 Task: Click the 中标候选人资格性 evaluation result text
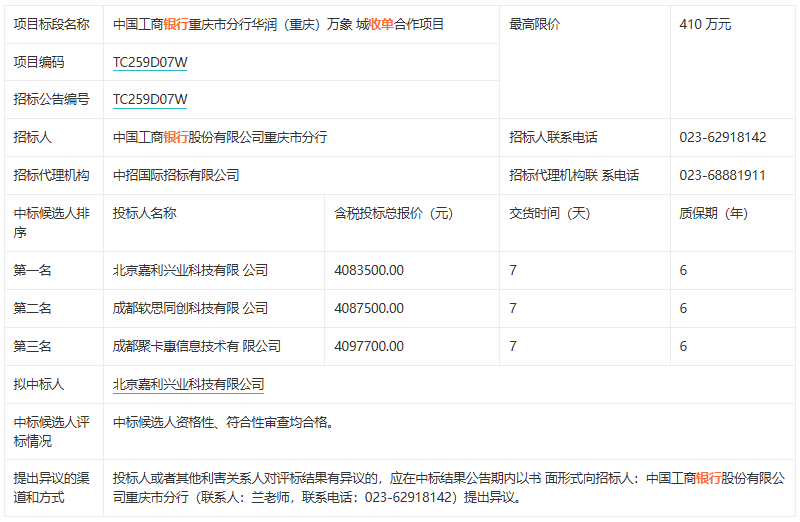222,422
